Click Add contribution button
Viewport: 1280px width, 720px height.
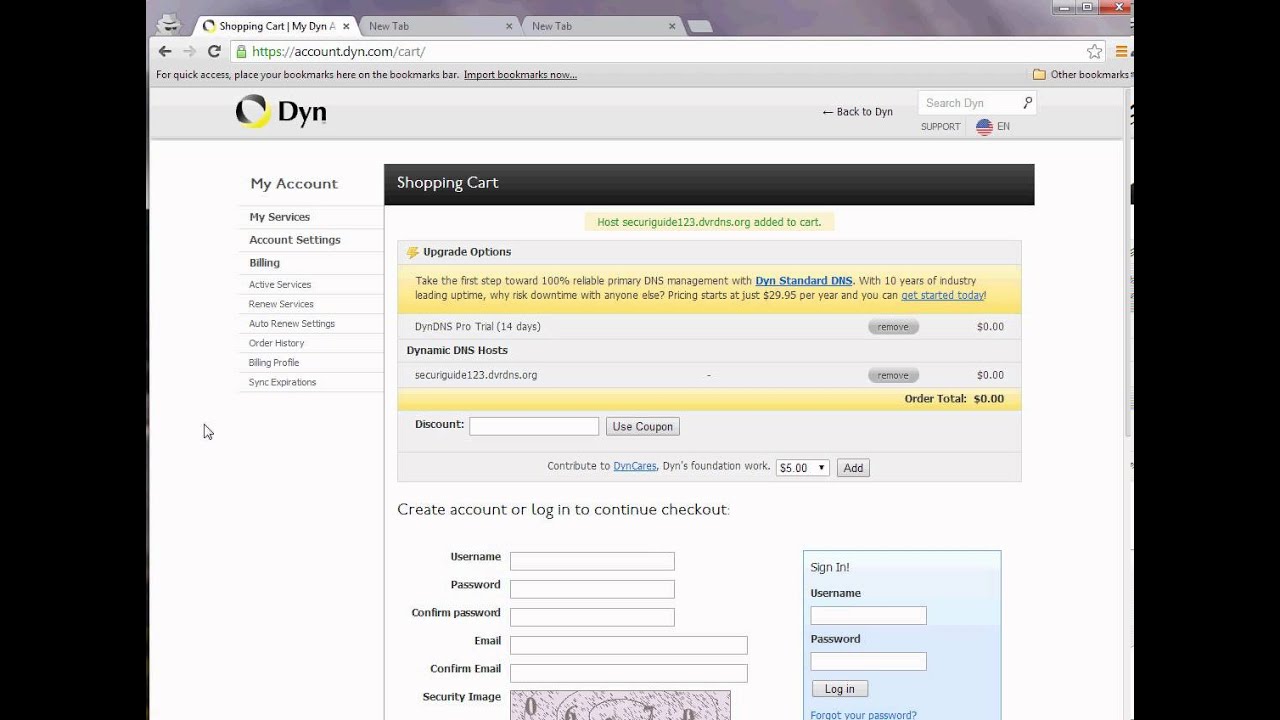(853, 468)
